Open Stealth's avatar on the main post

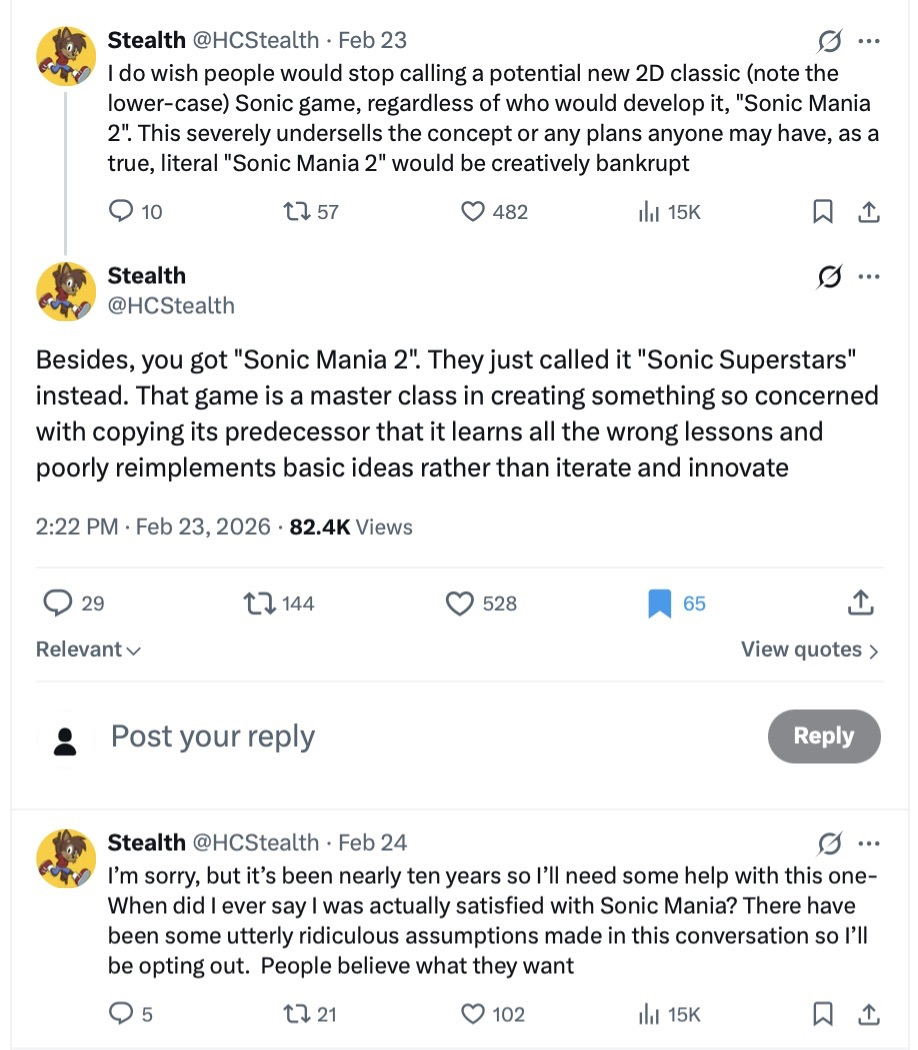[x=66, y=290]
